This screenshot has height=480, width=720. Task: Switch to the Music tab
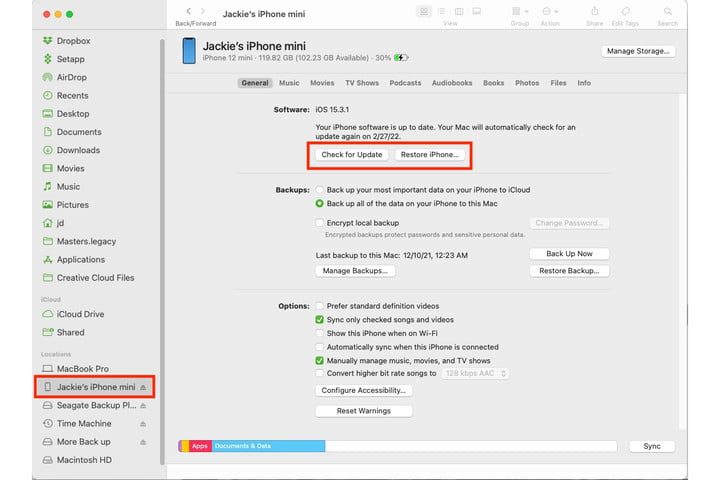click(289, 83)
